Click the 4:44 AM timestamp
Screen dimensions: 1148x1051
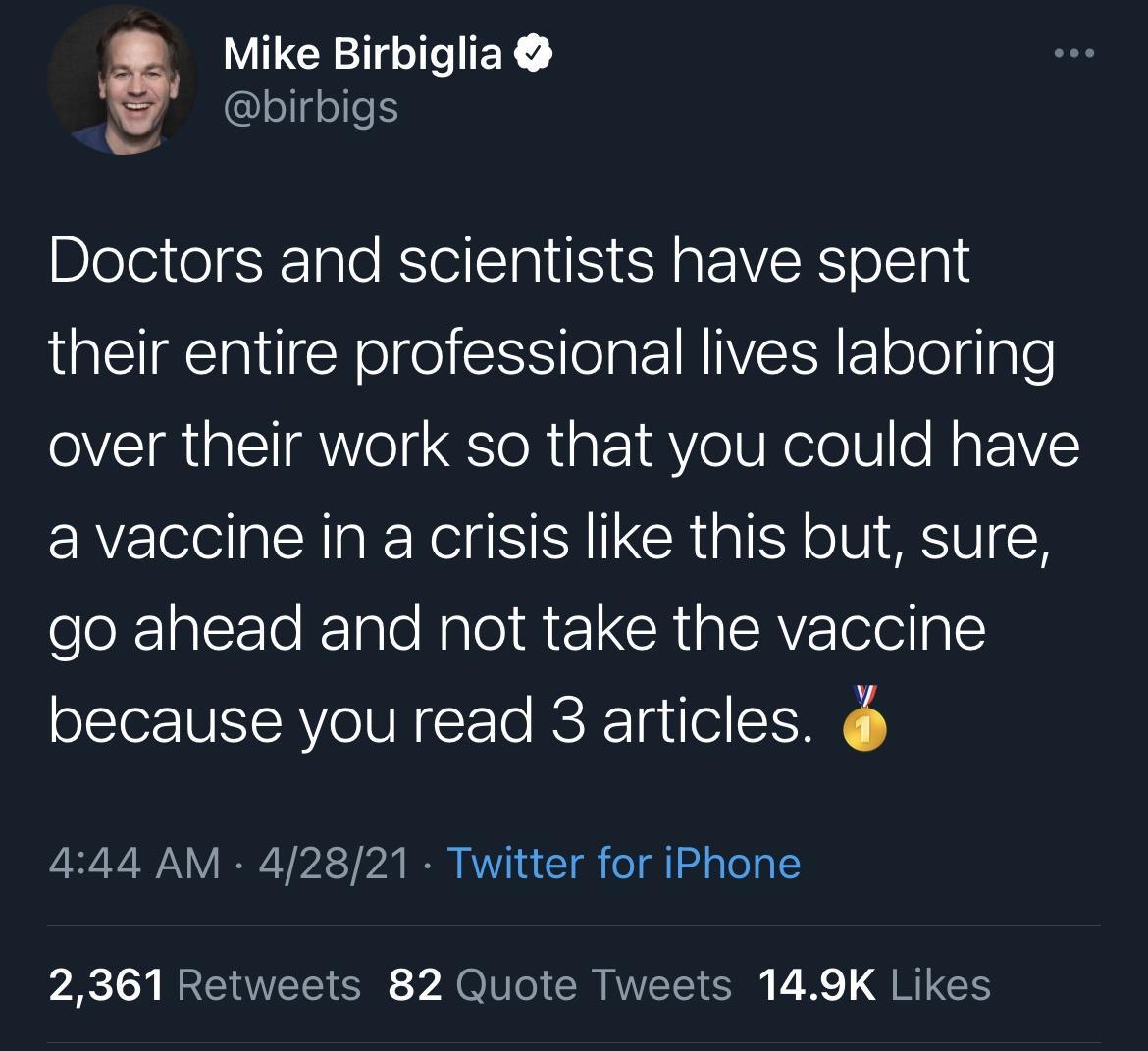133,864
